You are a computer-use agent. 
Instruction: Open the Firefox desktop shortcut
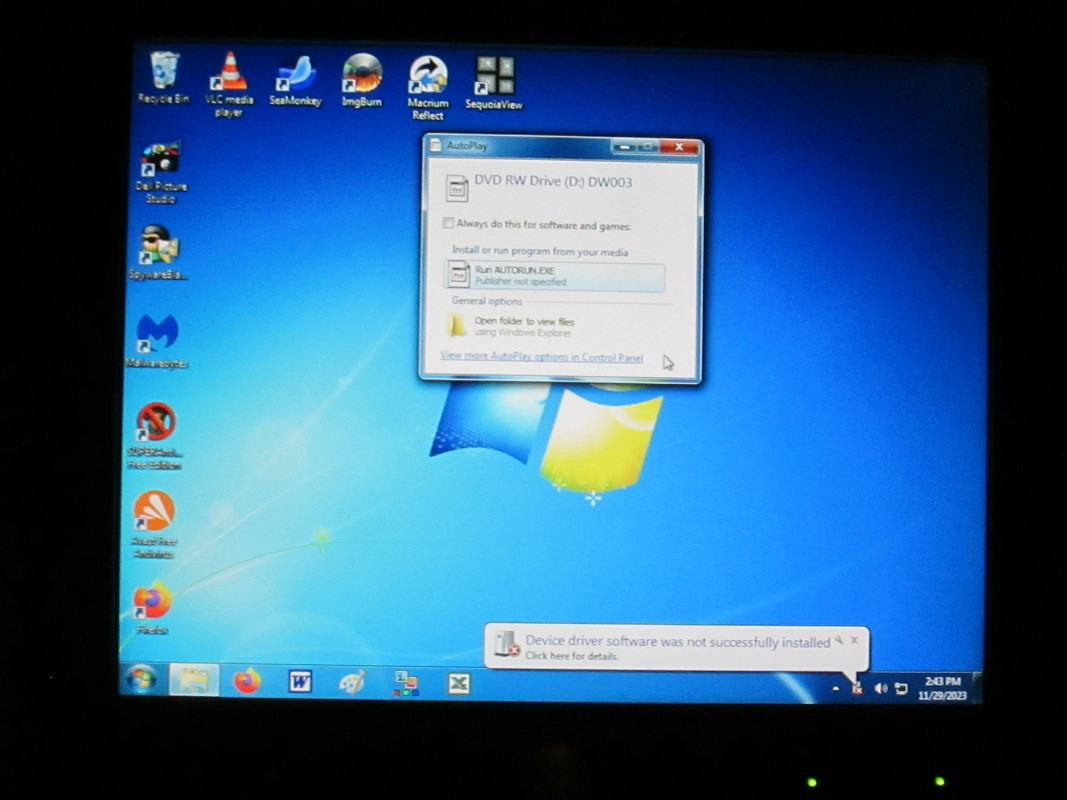[x=152, y=607]
